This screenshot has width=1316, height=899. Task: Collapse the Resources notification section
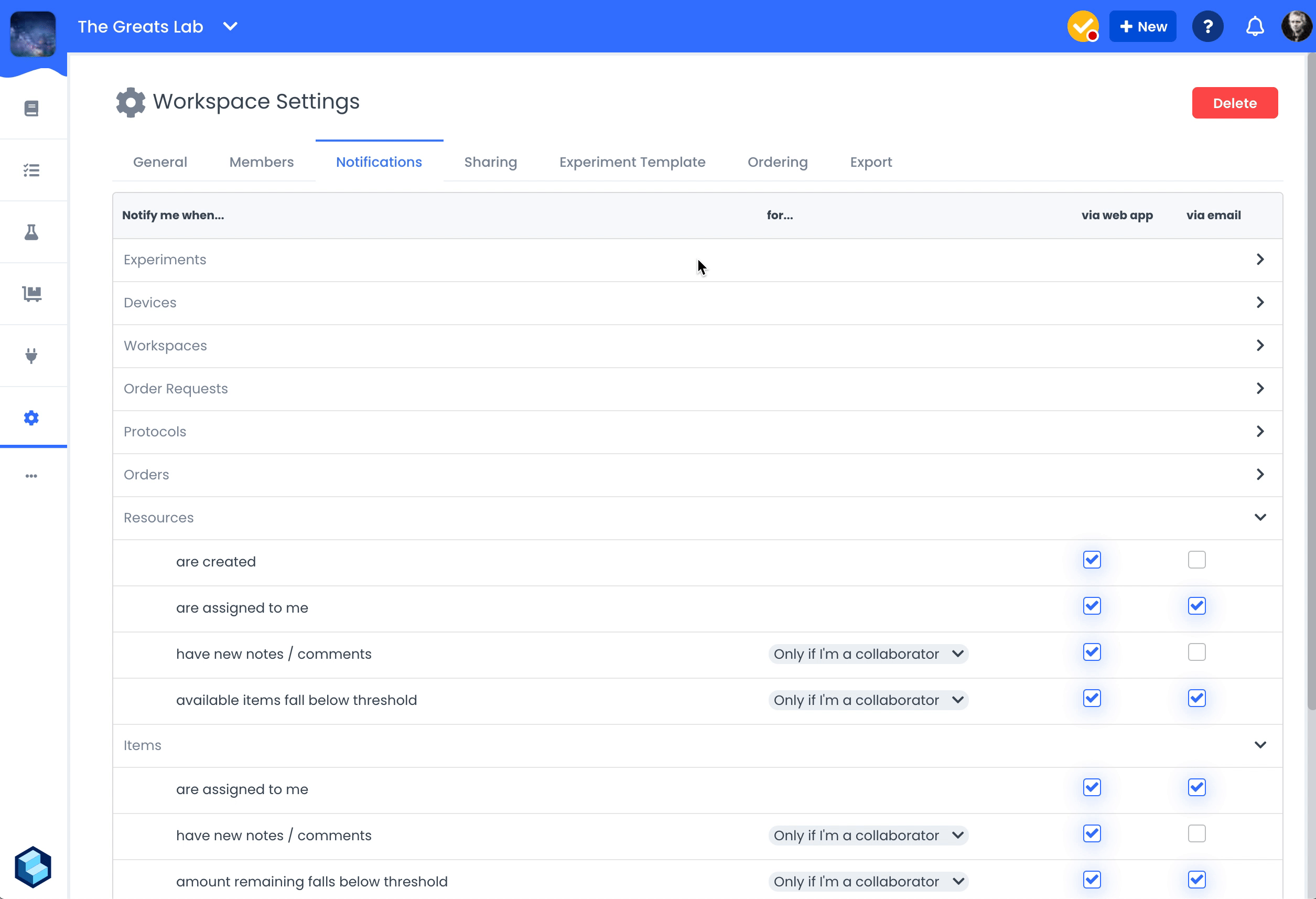1260,517
